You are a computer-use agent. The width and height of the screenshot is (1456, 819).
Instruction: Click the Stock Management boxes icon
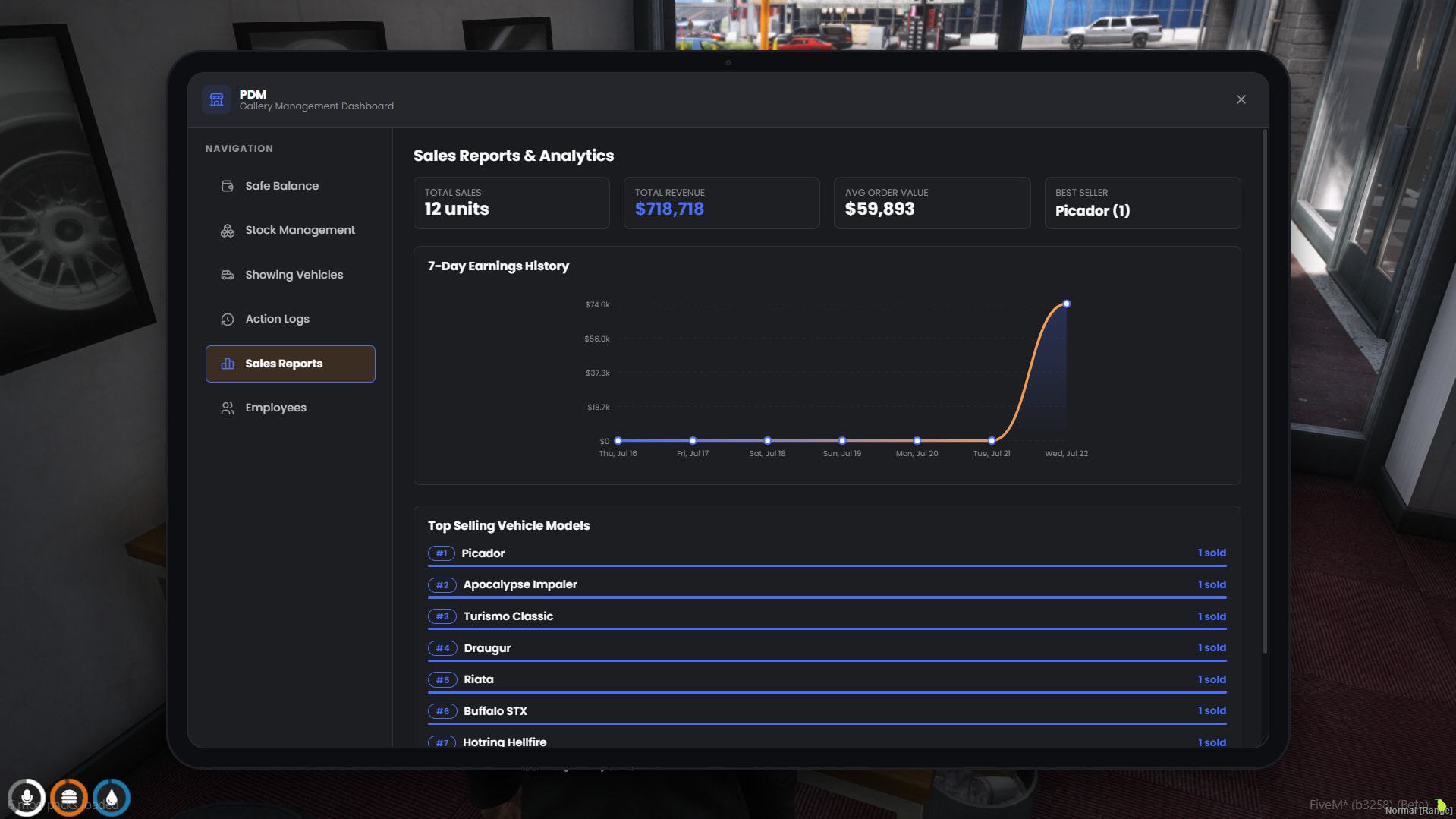[227, 231]
